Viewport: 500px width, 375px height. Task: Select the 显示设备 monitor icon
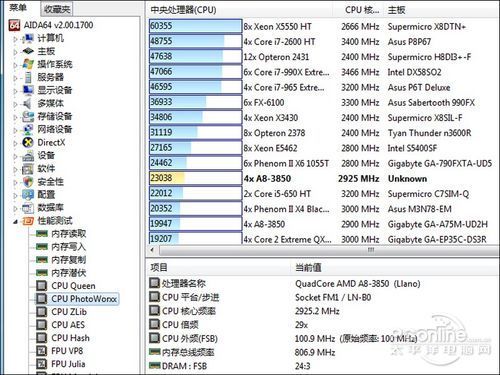point(28,90)
